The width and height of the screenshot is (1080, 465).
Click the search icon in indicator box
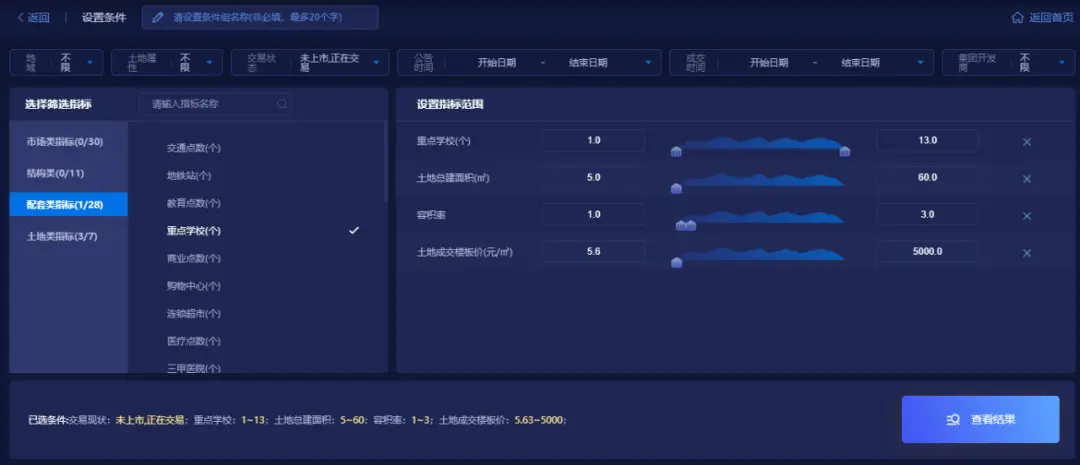pyautogui.click(x=282, y=104)
